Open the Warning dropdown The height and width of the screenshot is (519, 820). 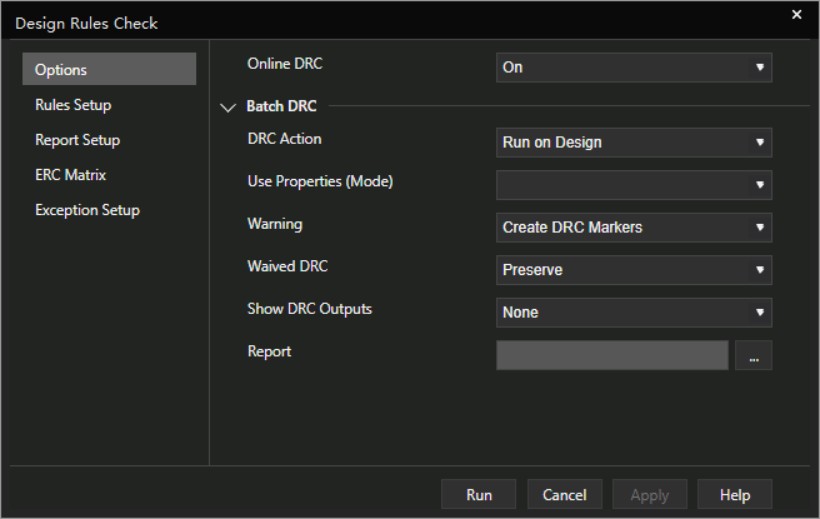pyautogui.click(x=634, y=227)
